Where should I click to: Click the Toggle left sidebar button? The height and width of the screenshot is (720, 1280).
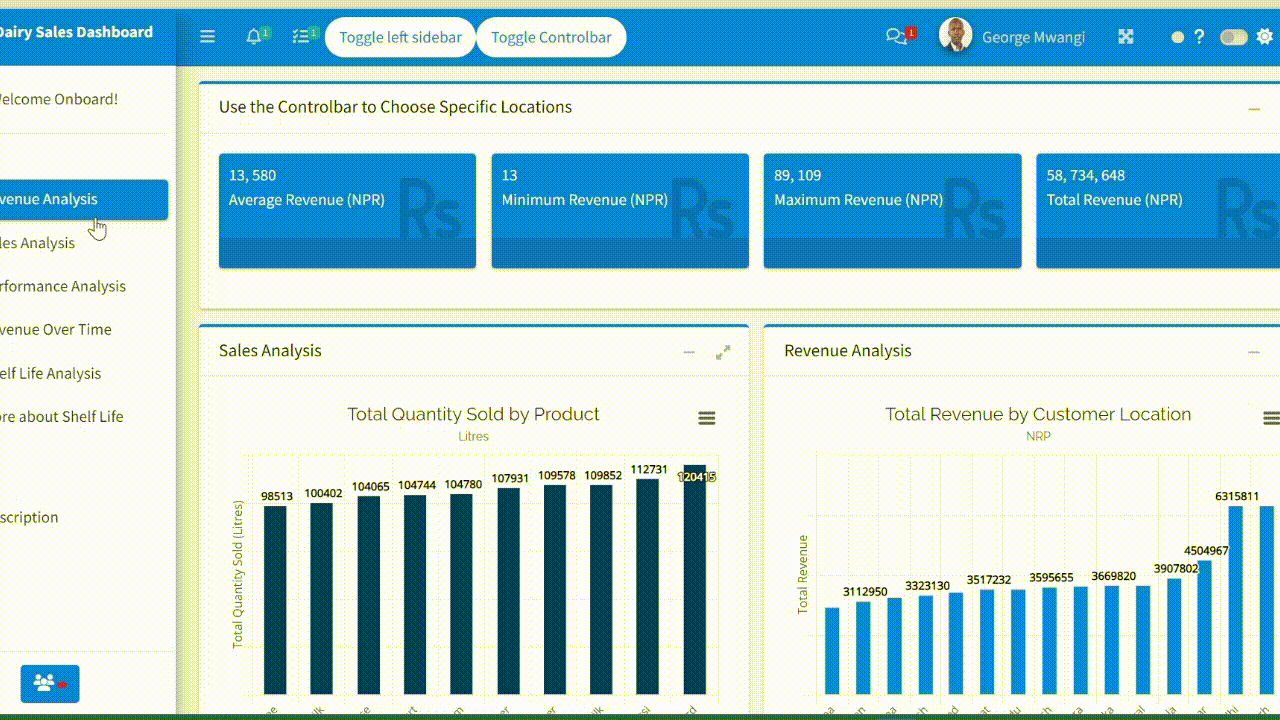pos(399,36)
